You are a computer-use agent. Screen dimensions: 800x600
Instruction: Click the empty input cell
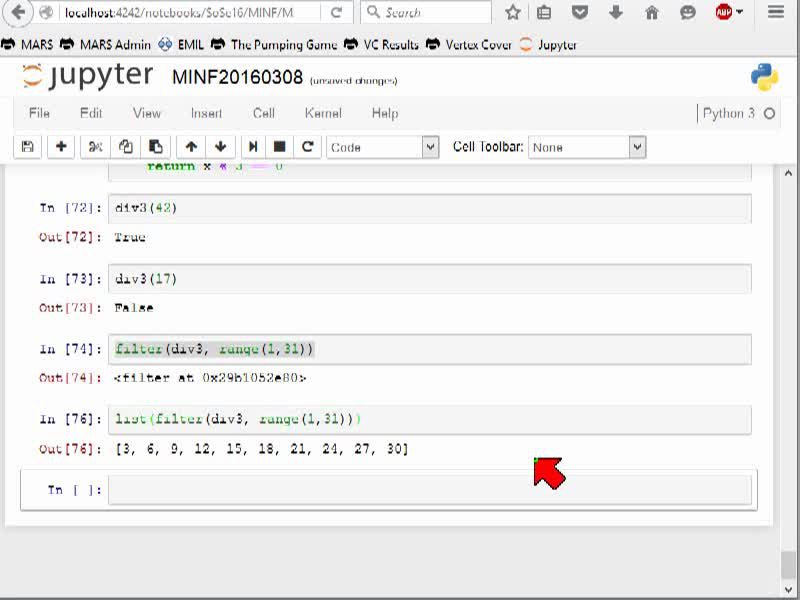[430, 490]
